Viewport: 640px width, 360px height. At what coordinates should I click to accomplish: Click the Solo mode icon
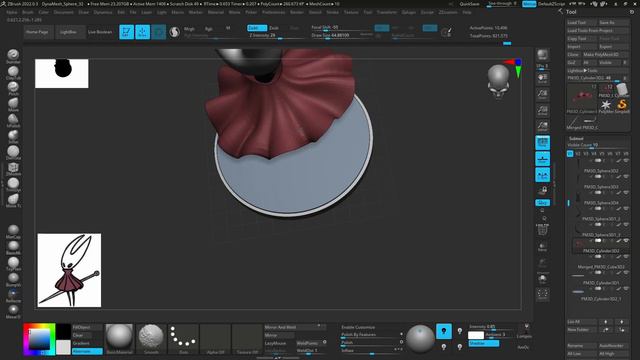(542, 279)
